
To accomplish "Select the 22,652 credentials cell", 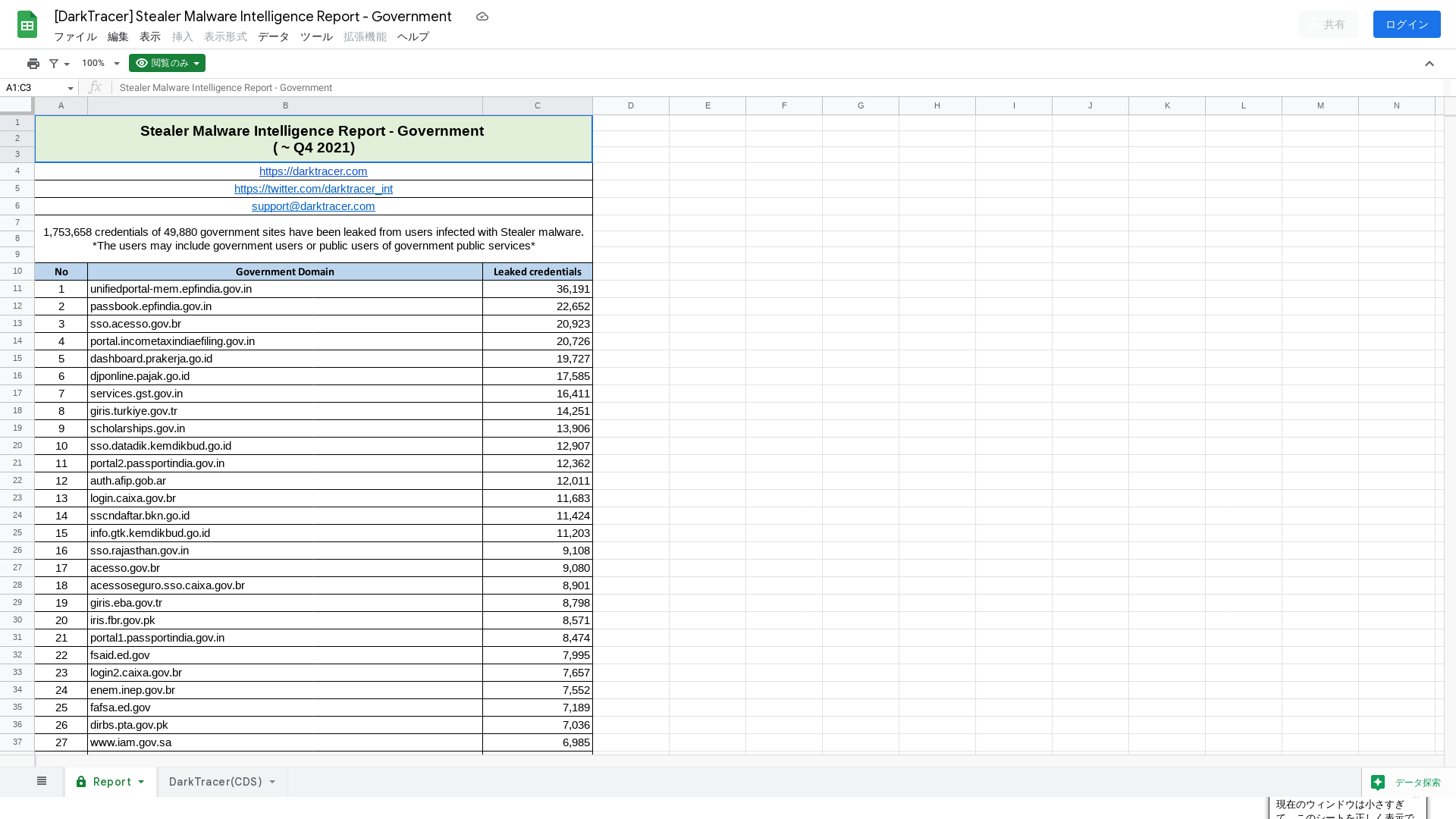I will click(x=538, y=306).
